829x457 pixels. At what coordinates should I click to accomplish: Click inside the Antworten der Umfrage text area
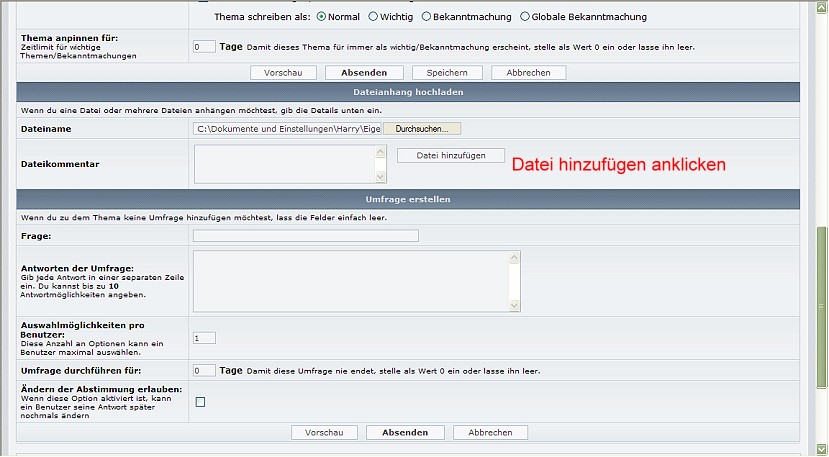[350, 281]
